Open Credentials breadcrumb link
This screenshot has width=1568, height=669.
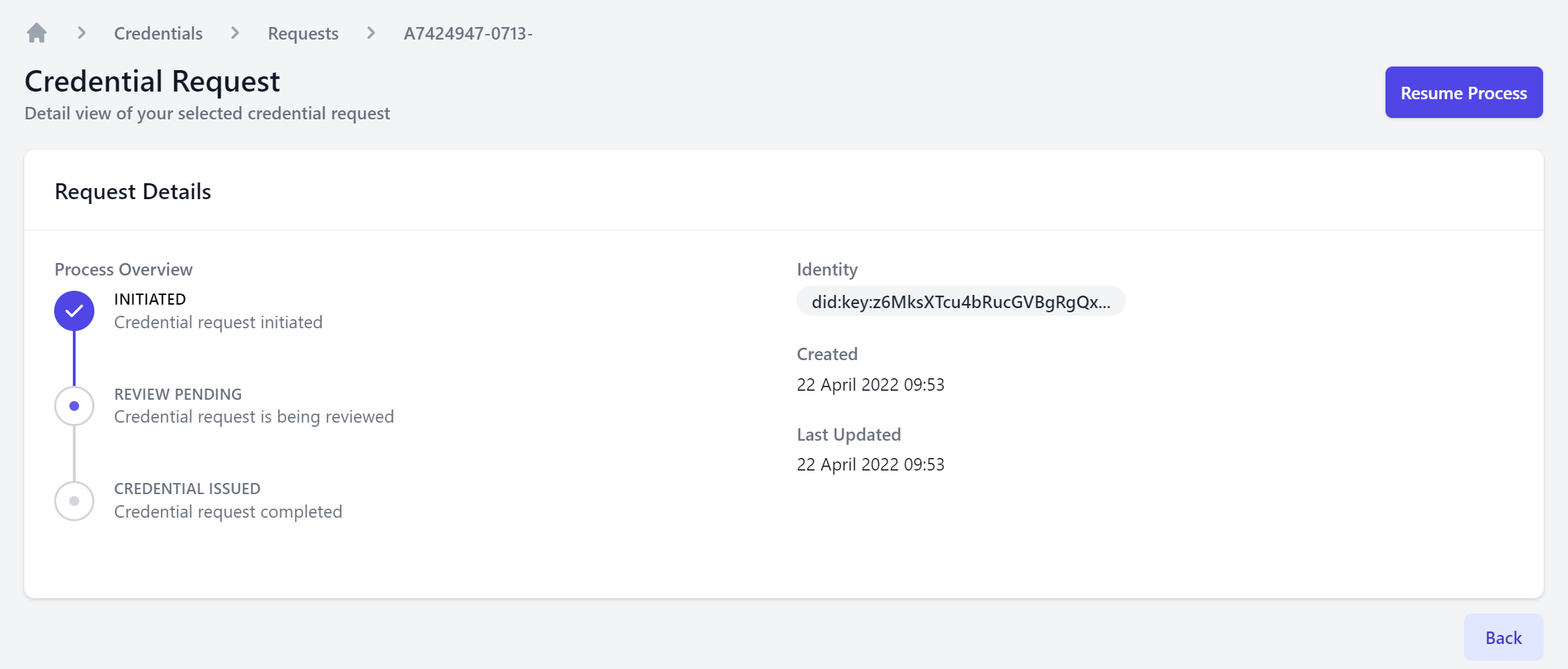point(158,33)
